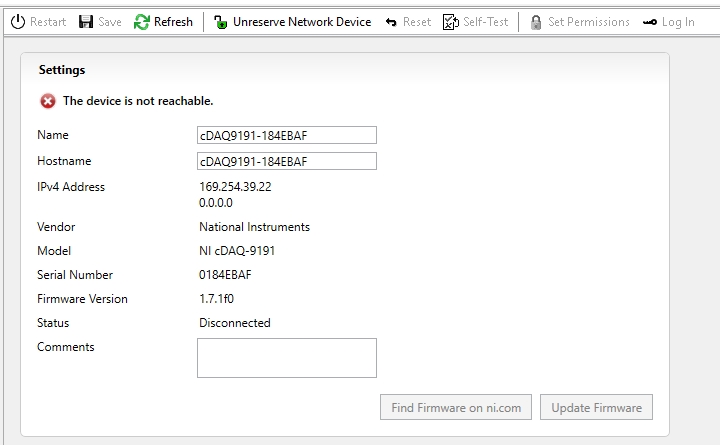The image size is (720, 445).
Task: Select Unreserve Network Device text
Action: (x=302, y=22)
